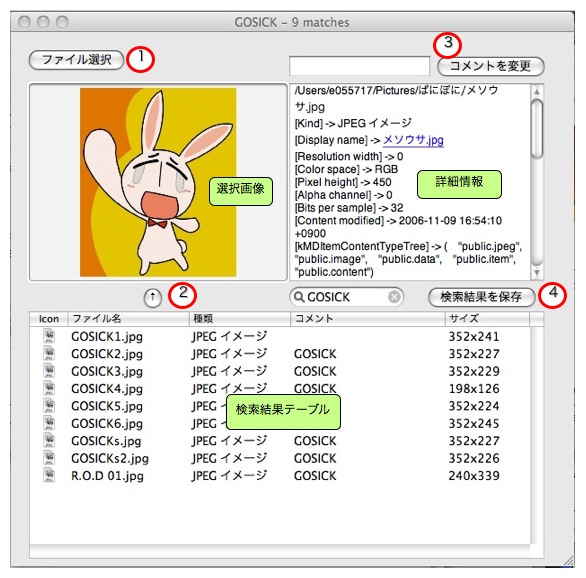Click the [Bits per sample] -> 32 line
This screenshot has height=578, width=586.
point(349,208)
